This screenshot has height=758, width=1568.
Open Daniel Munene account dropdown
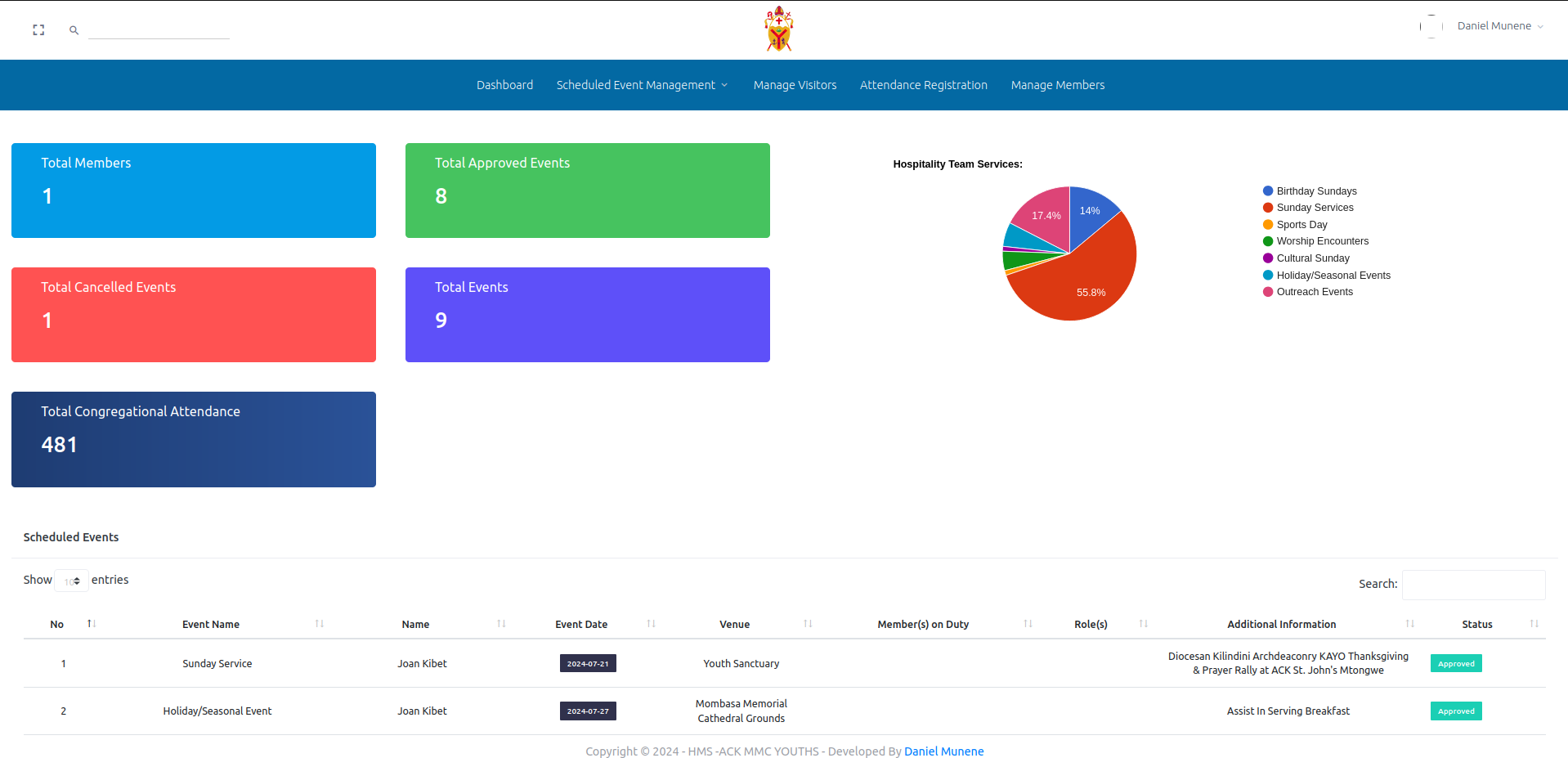pyautogui.click(x=1500, y=26)
